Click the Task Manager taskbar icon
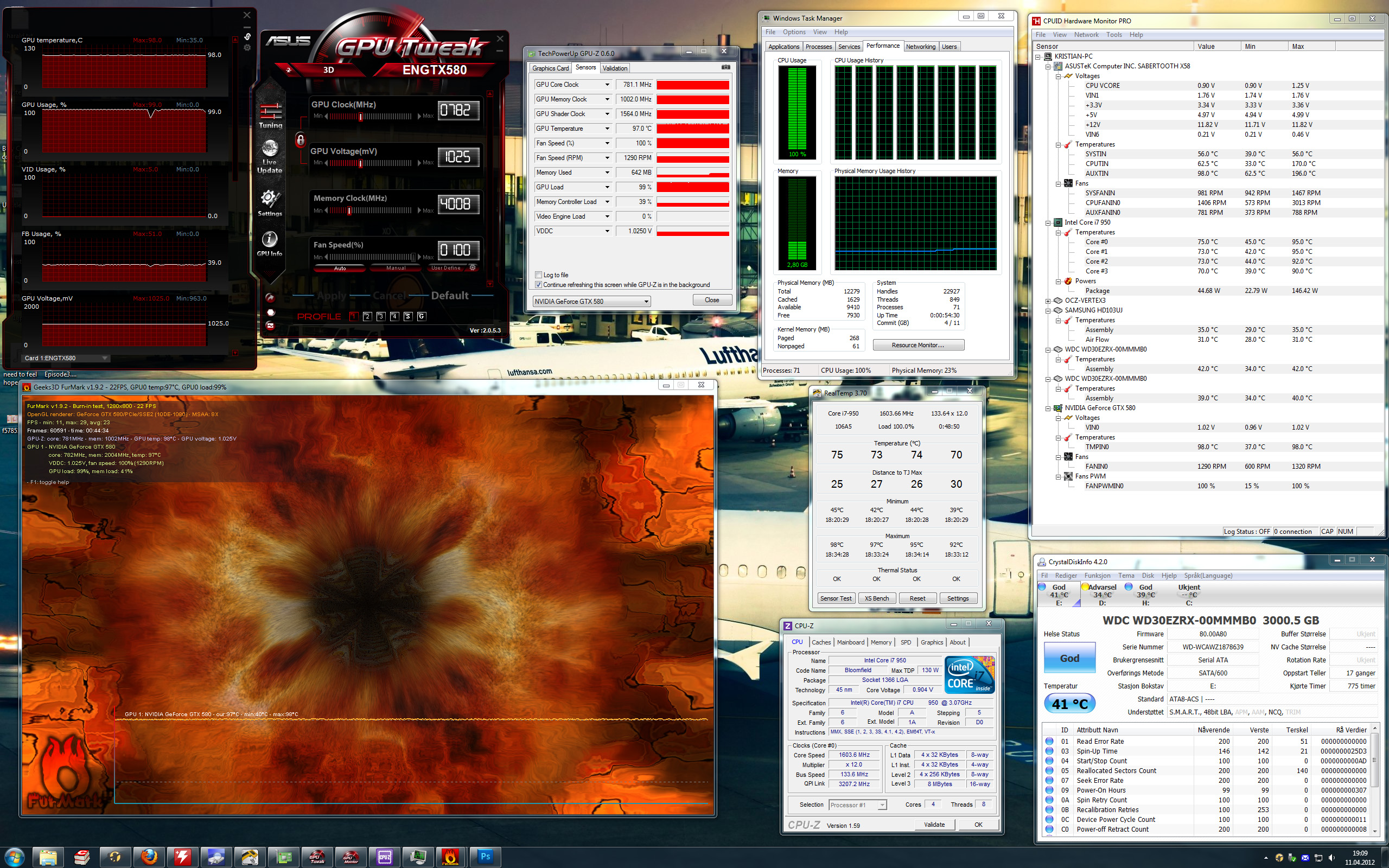 418,857
